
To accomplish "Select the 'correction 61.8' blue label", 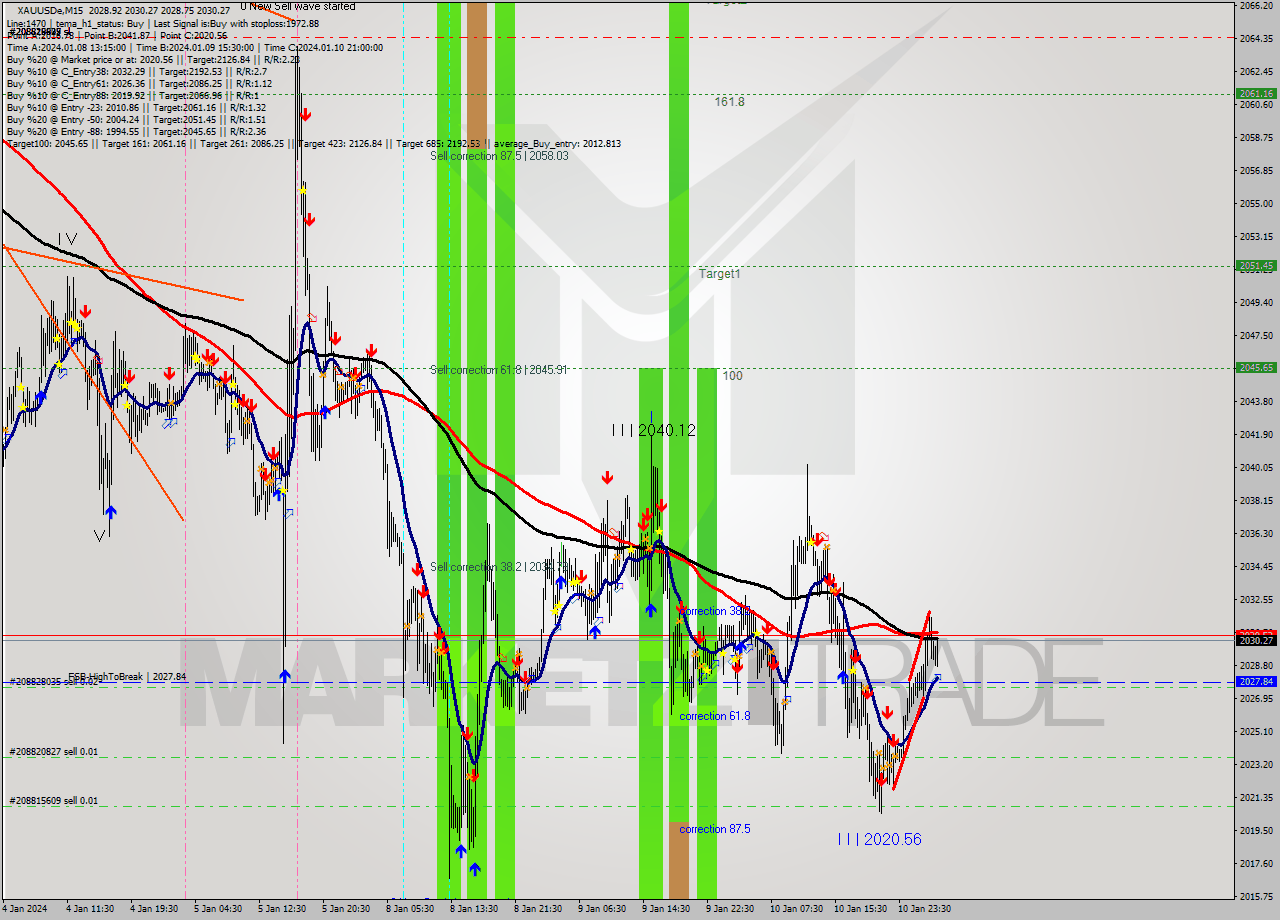I will 715,716.
